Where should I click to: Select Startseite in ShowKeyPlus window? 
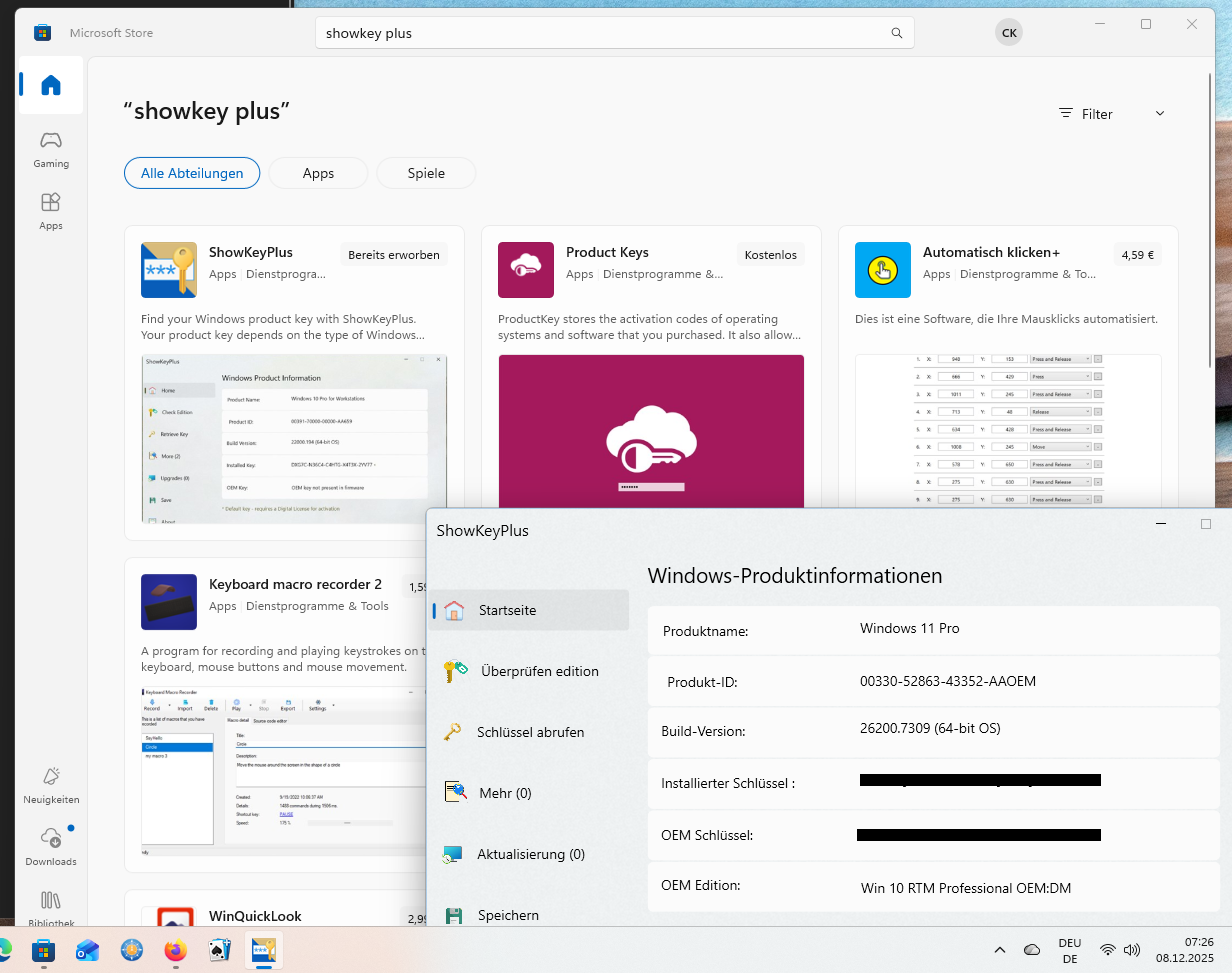coord(529,610)
